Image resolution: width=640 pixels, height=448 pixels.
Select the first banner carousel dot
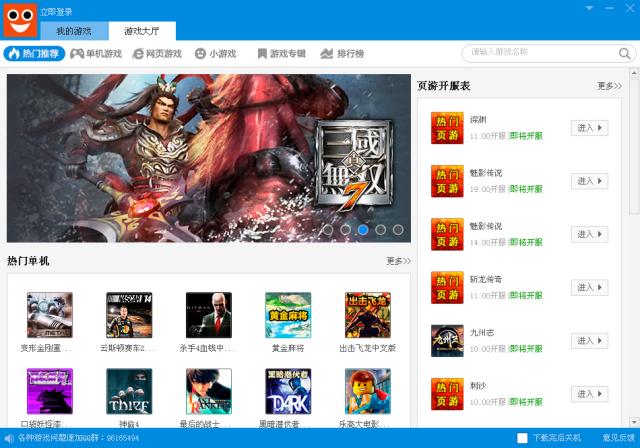pos(327,230)
